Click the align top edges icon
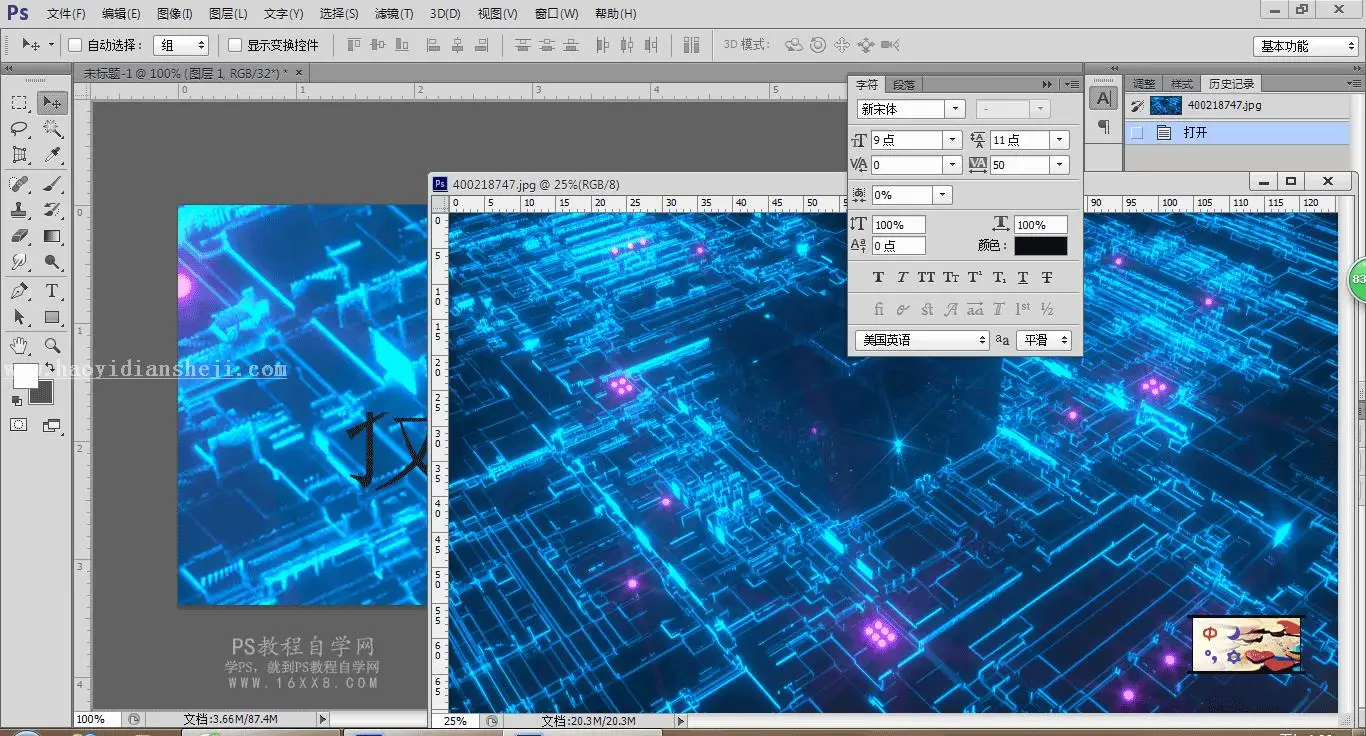Viewport: 1366px width, 736px height. click(354, 45)
